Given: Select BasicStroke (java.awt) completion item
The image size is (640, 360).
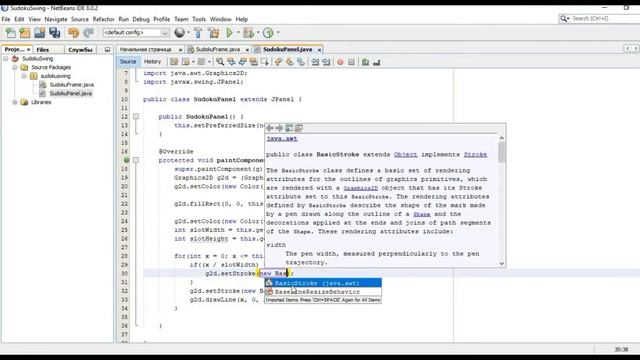Looking at the screenshot, I should pos(323,283).
